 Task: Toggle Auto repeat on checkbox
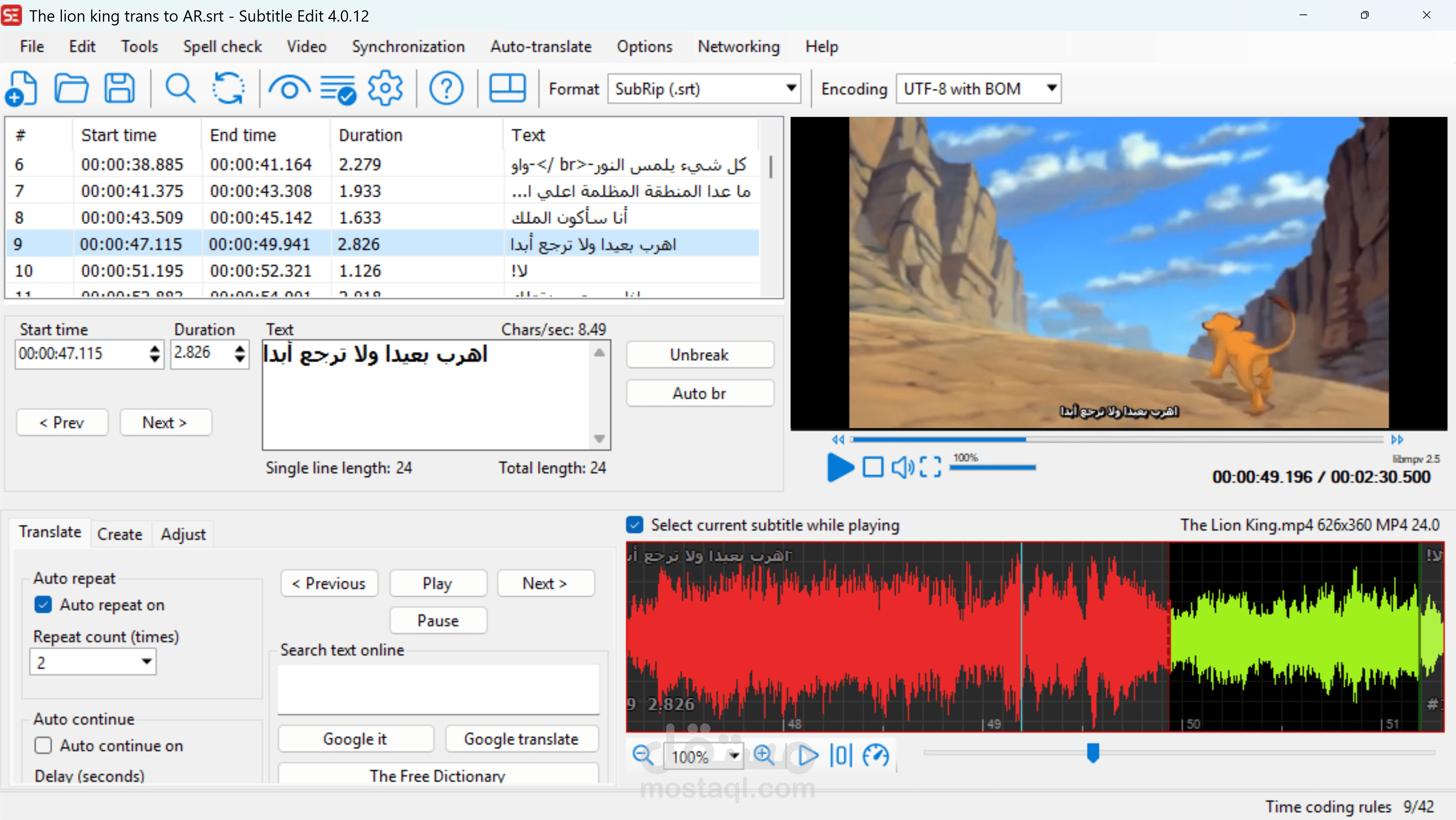(x=43, y=605)
